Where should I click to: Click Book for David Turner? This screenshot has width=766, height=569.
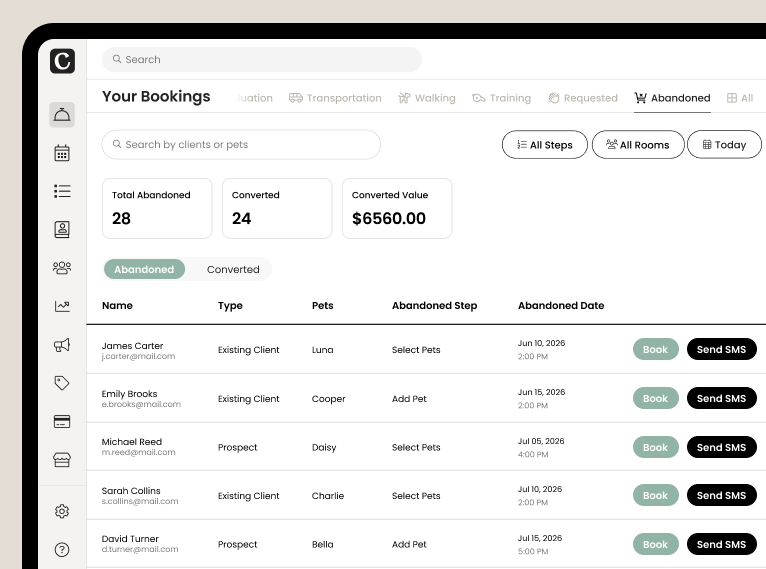point(656,544)
